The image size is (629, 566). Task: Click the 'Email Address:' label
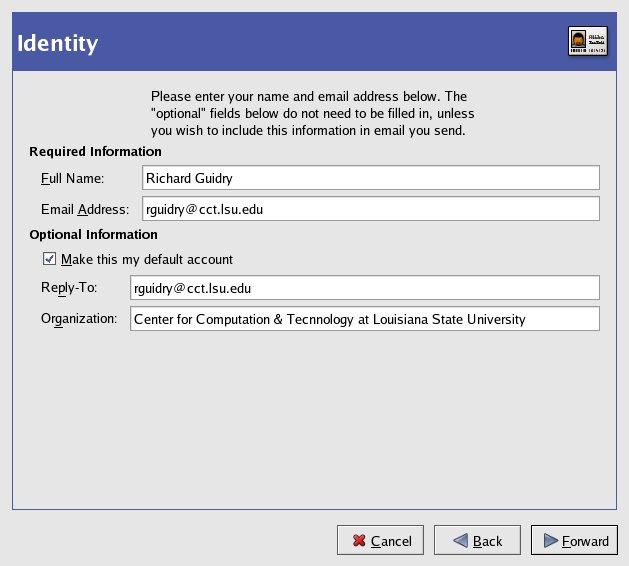85,209
